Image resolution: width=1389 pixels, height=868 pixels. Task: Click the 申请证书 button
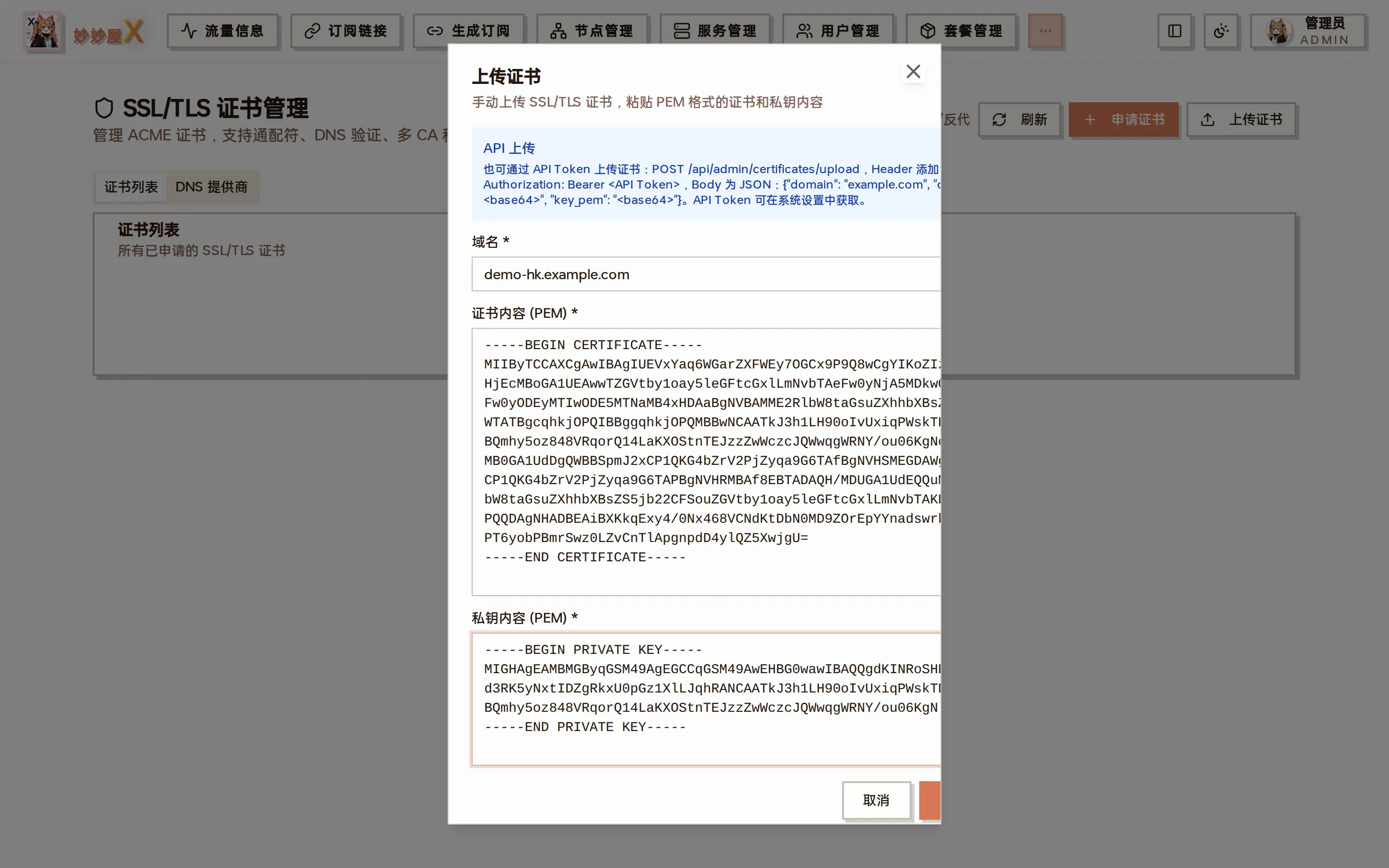1123,120
